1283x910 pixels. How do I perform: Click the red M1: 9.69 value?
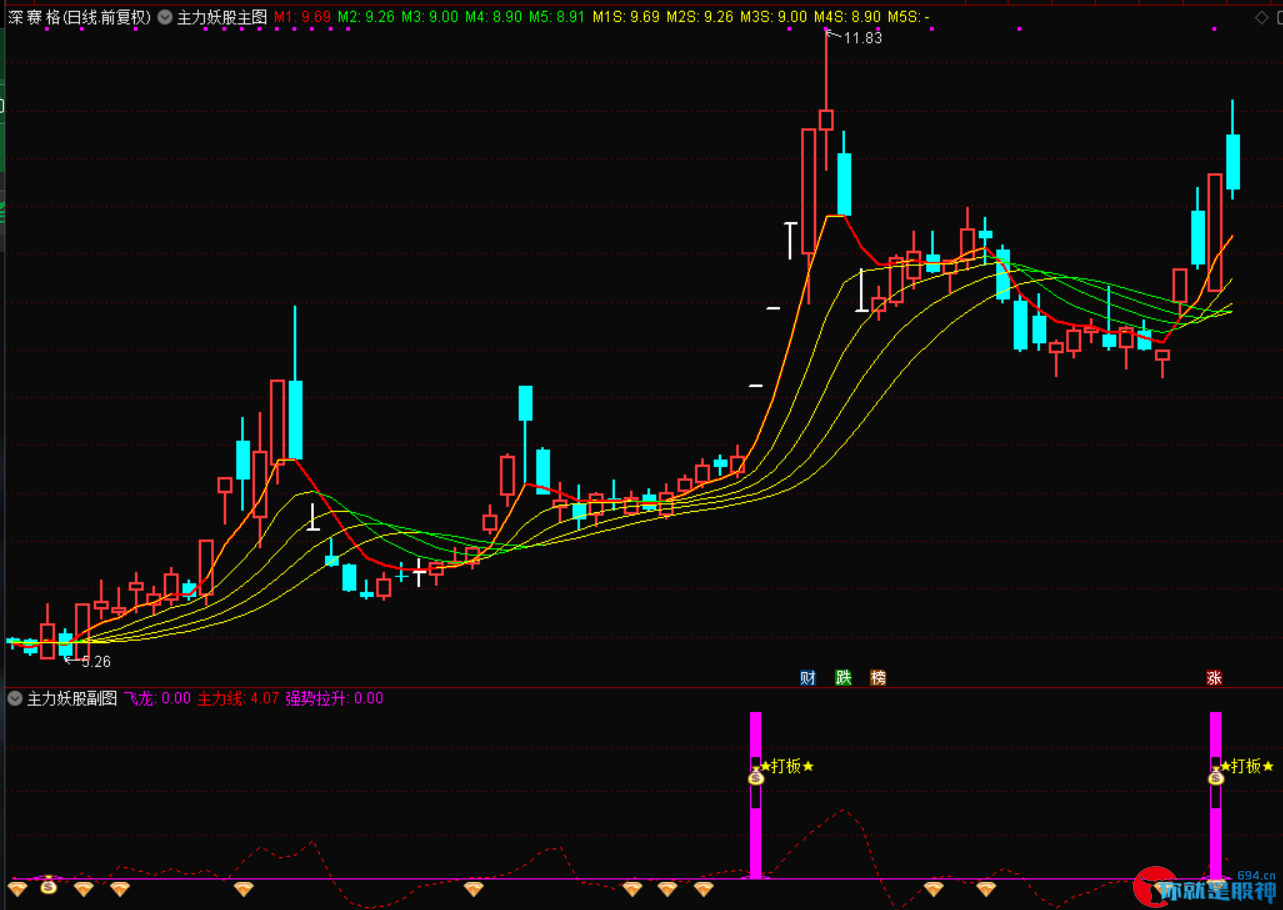point(302,17)
